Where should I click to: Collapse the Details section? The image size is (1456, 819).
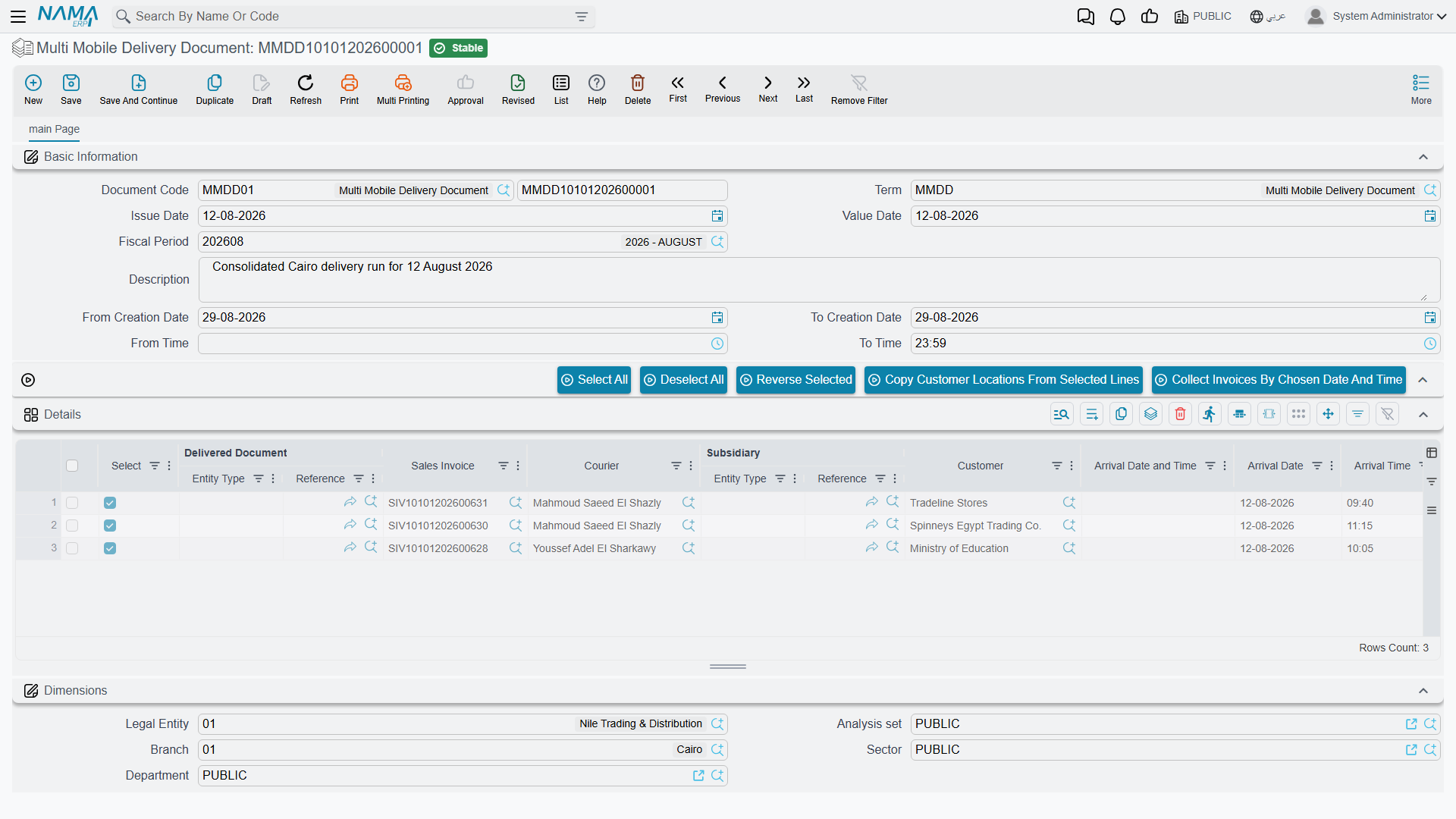tap(1423, 415)
